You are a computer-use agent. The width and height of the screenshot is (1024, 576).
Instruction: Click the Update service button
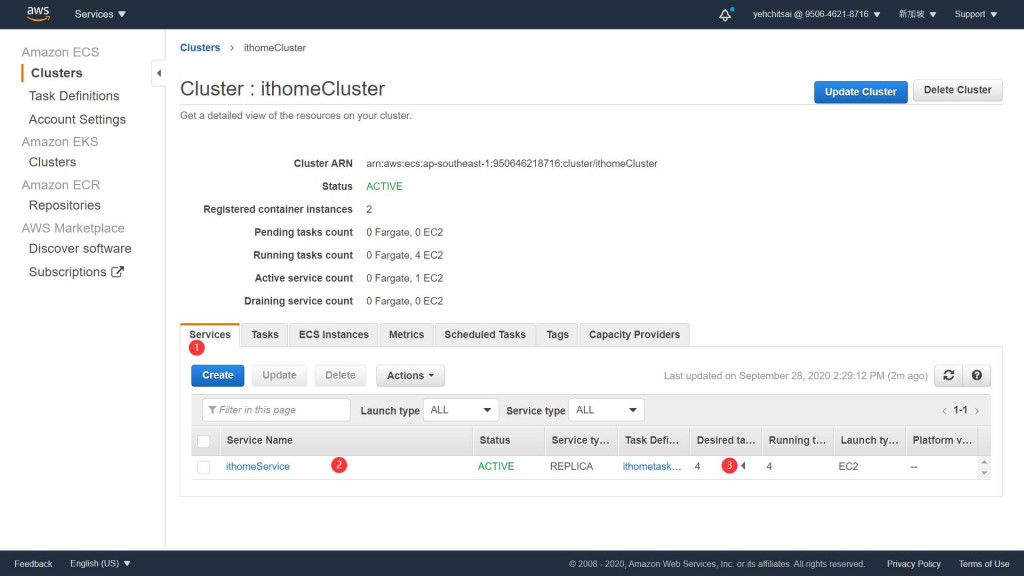click(x=279, y=376)
